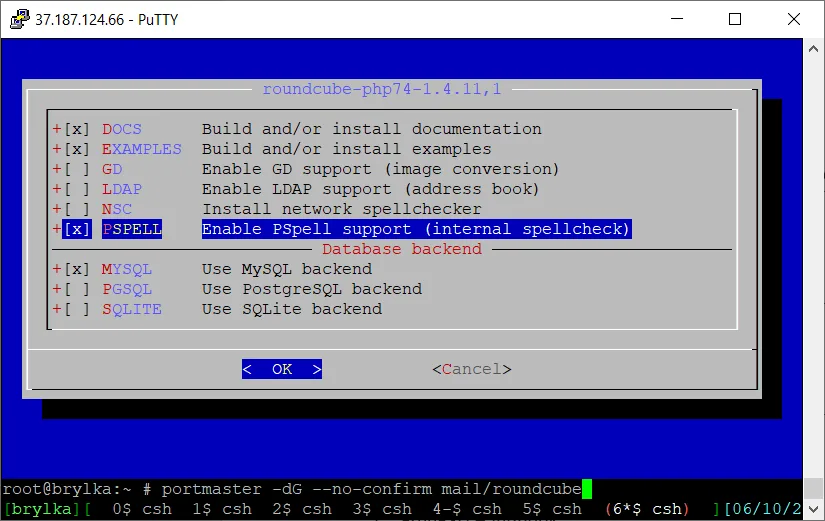Click 'Enable LDAP support (address book)' description
825x521 pixels.
click(x=370, y=189)
